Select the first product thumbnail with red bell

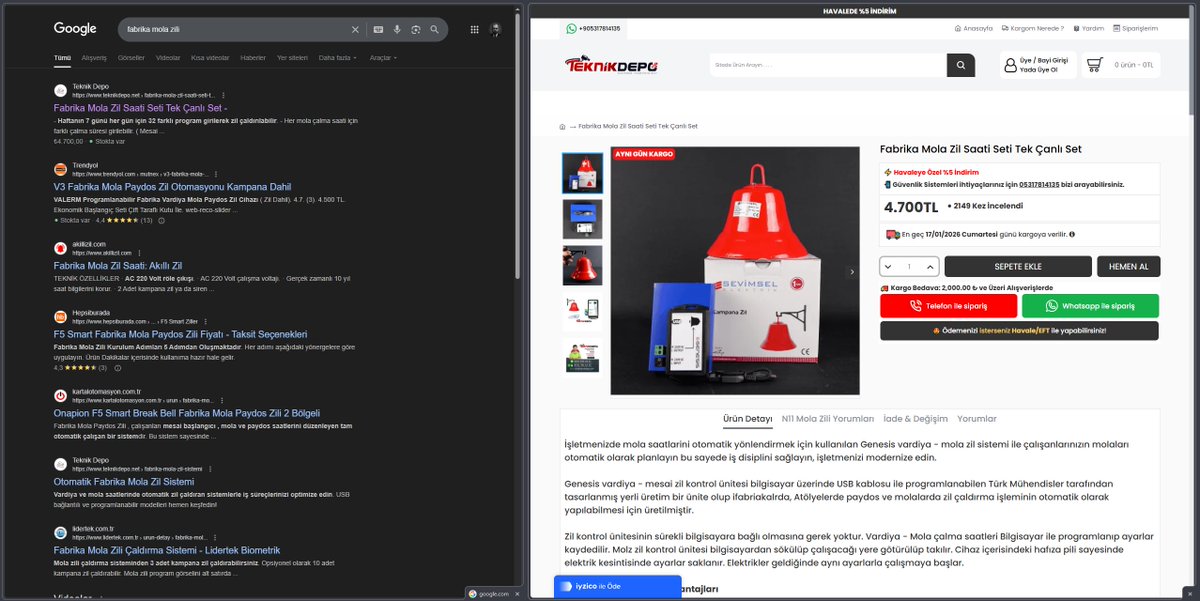[x=582, y=173]
